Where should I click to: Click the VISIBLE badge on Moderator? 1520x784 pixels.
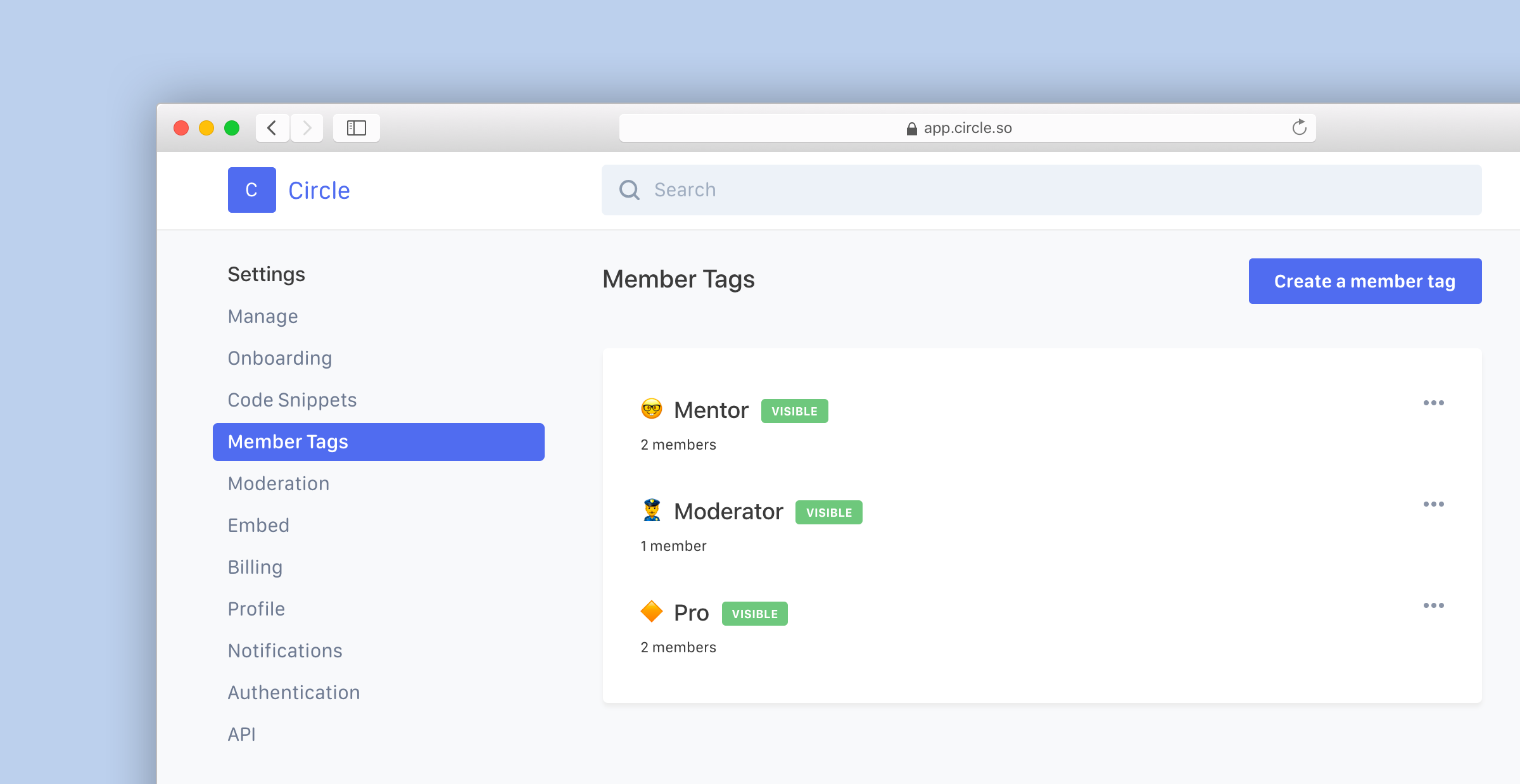tap(828, 512)
